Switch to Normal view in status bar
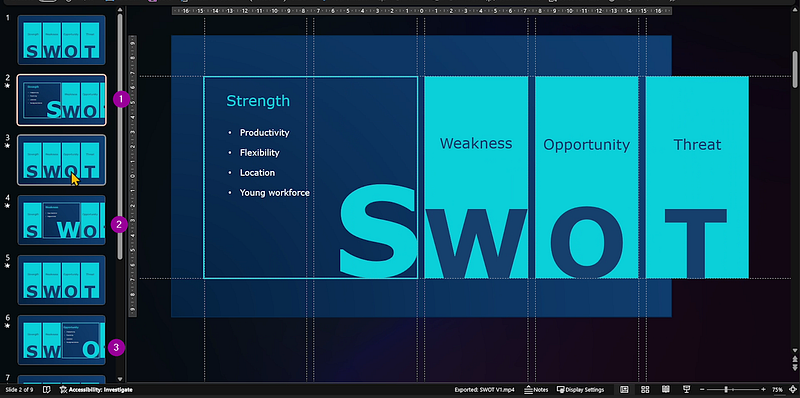The image size is (800, 398). pos(624,390)
